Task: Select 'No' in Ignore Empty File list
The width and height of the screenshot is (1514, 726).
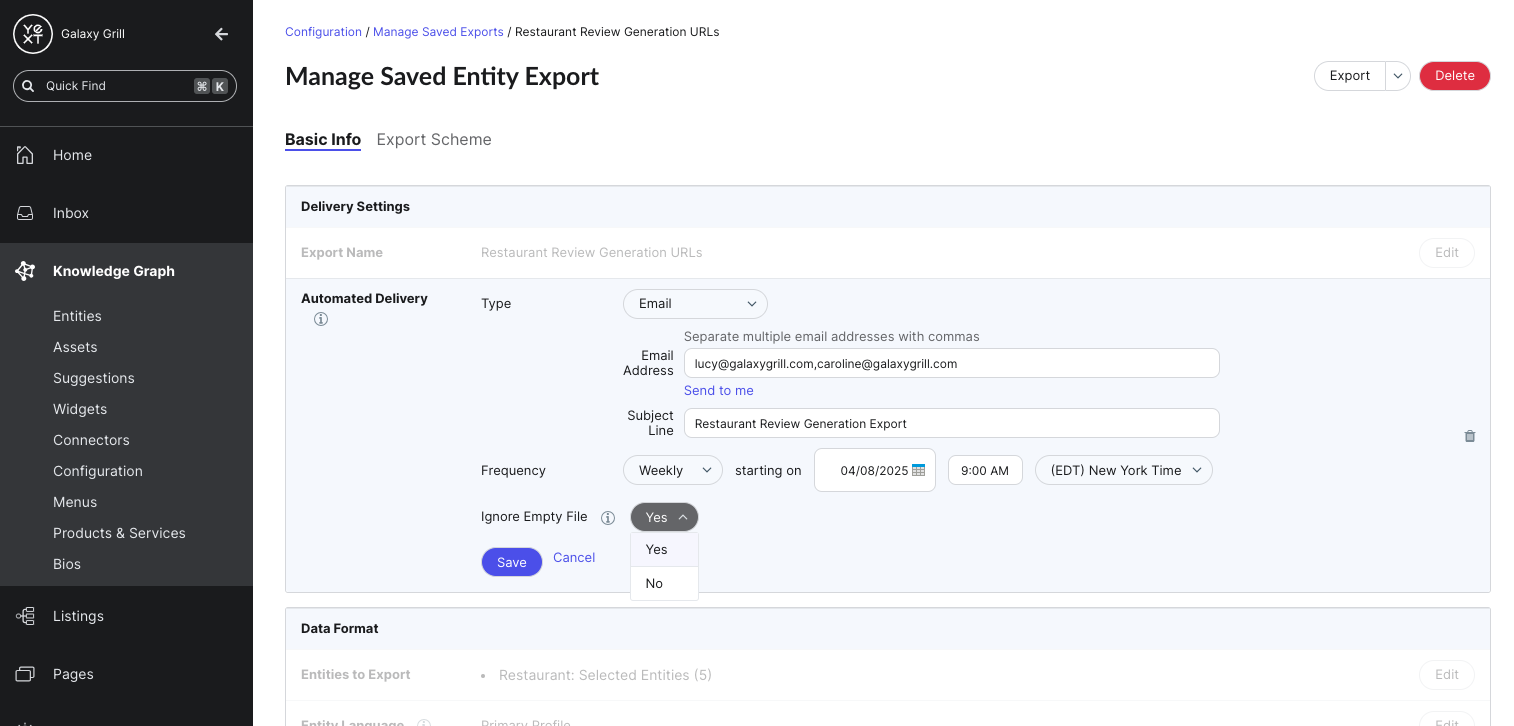Action: (x=655, y=583)
